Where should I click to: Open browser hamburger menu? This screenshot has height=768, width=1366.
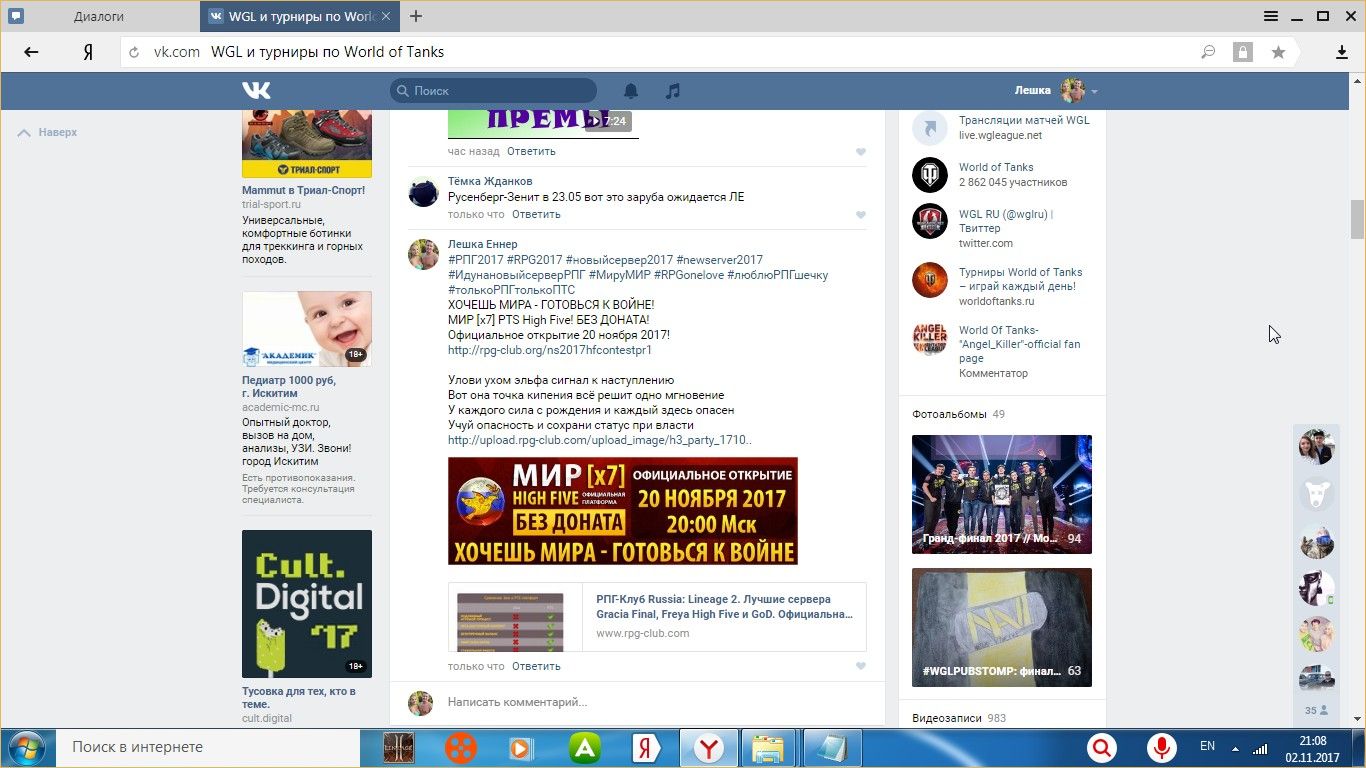1271,16
